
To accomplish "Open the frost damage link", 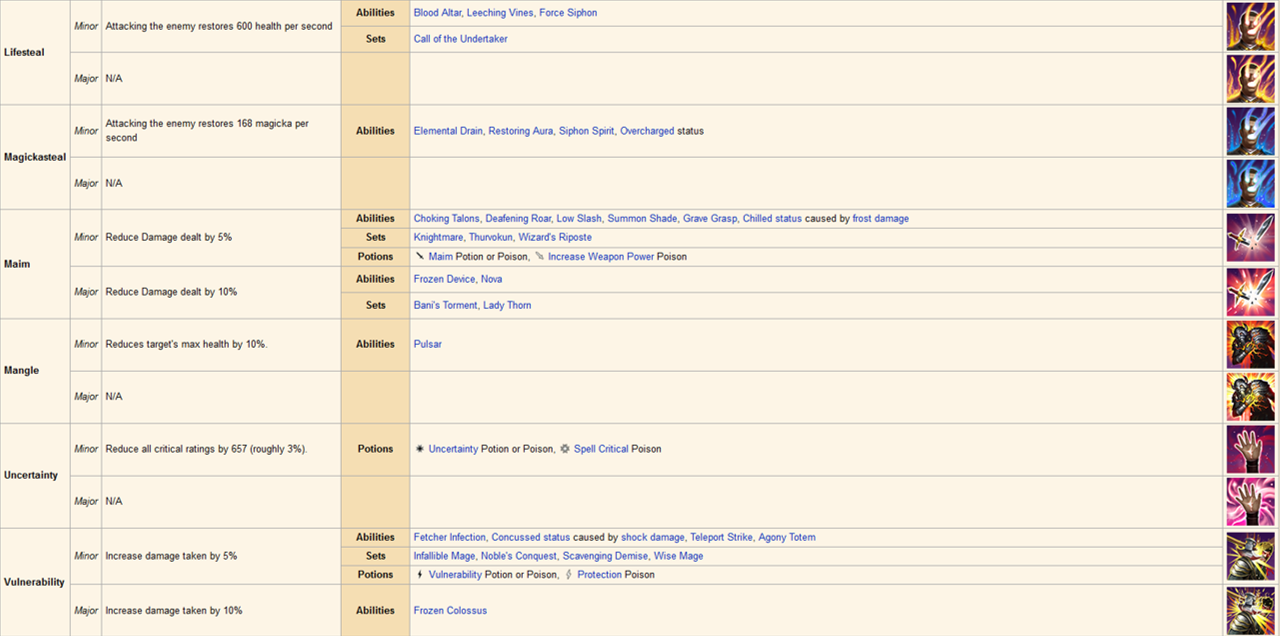I will [881, 218].
